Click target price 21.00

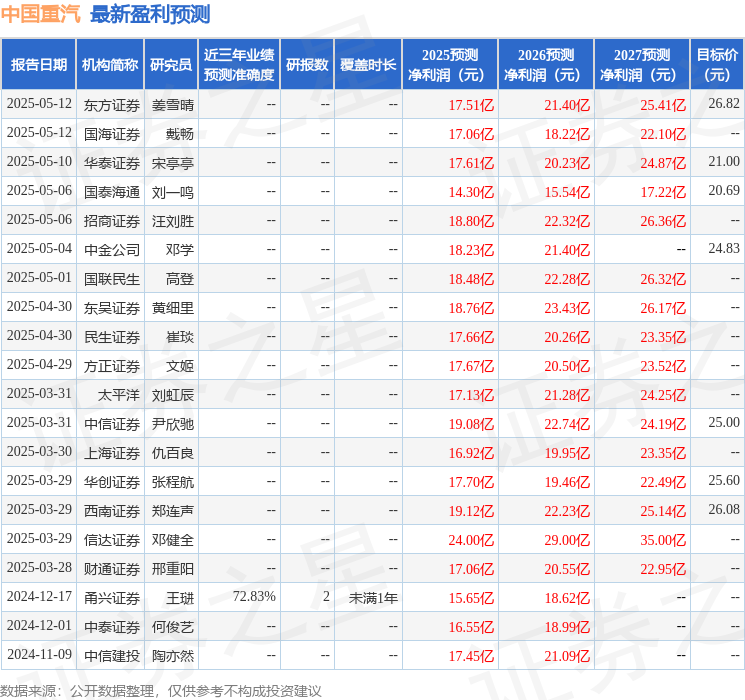pyautogui.click(x=724, y=162)
